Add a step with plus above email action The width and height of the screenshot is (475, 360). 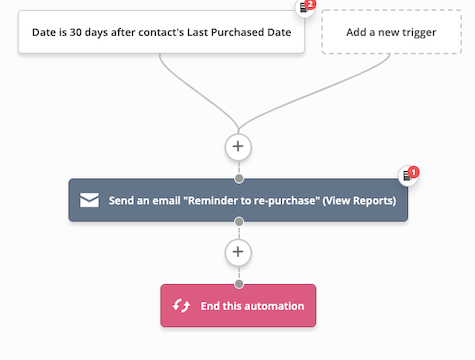(x=238, y=147)
